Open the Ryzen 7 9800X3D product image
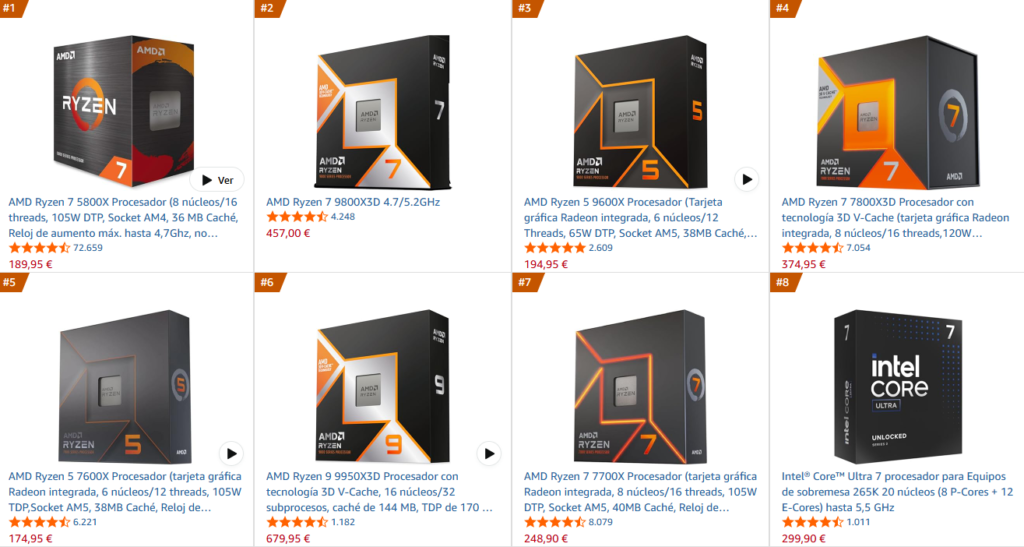1024x547 pixels. (383, 111)
